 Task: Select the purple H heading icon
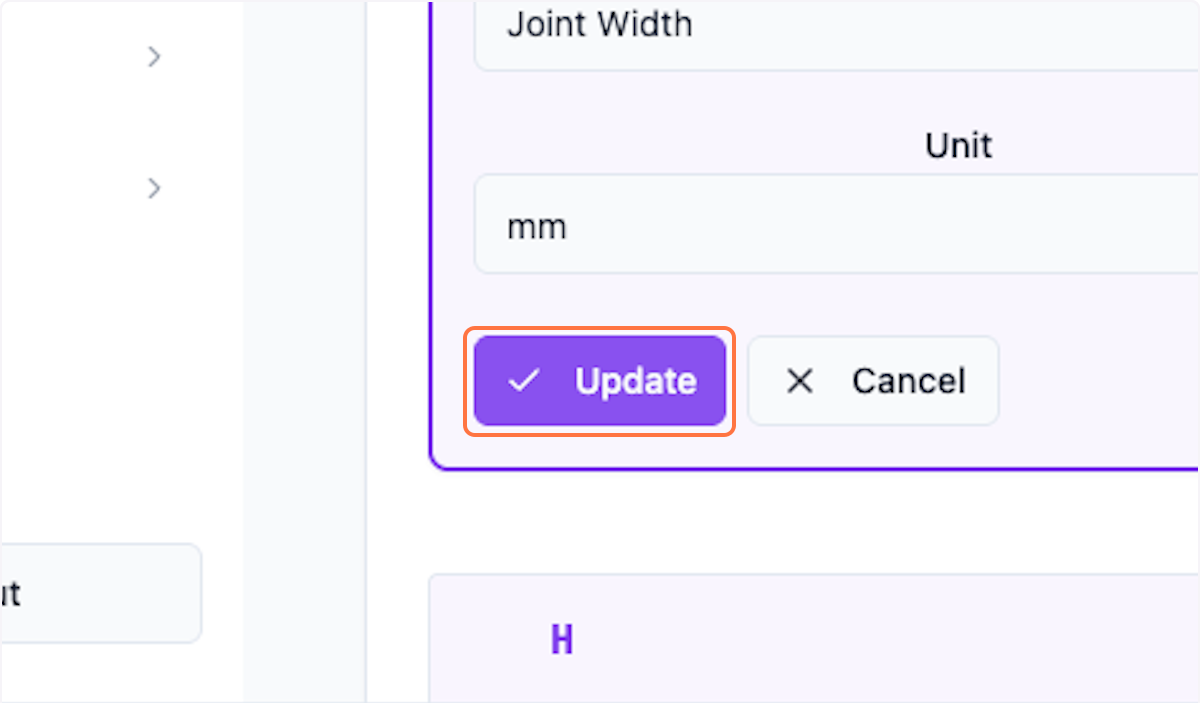tap(562, 639)
